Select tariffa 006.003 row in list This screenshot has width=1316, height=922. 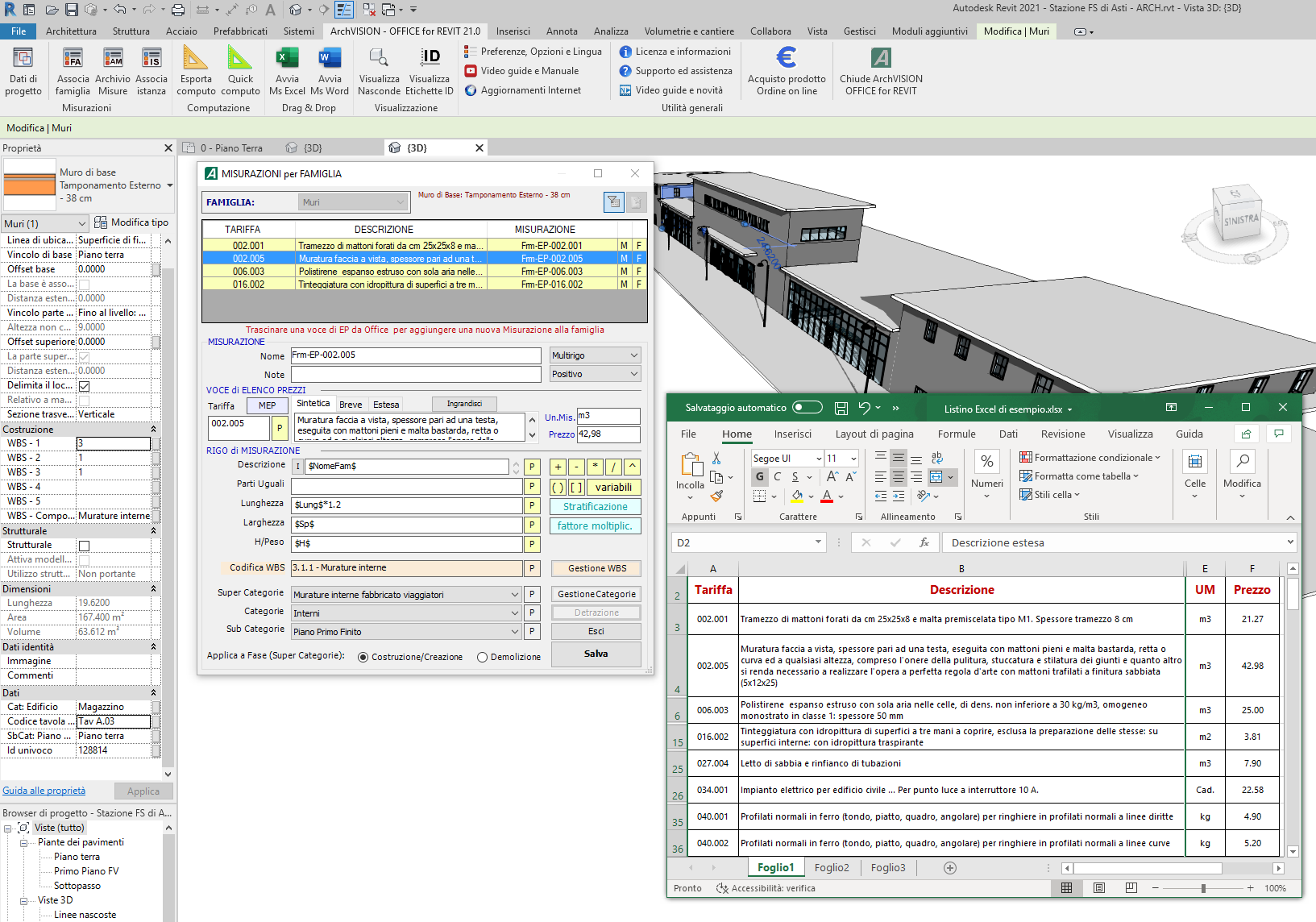click(424, 272)
